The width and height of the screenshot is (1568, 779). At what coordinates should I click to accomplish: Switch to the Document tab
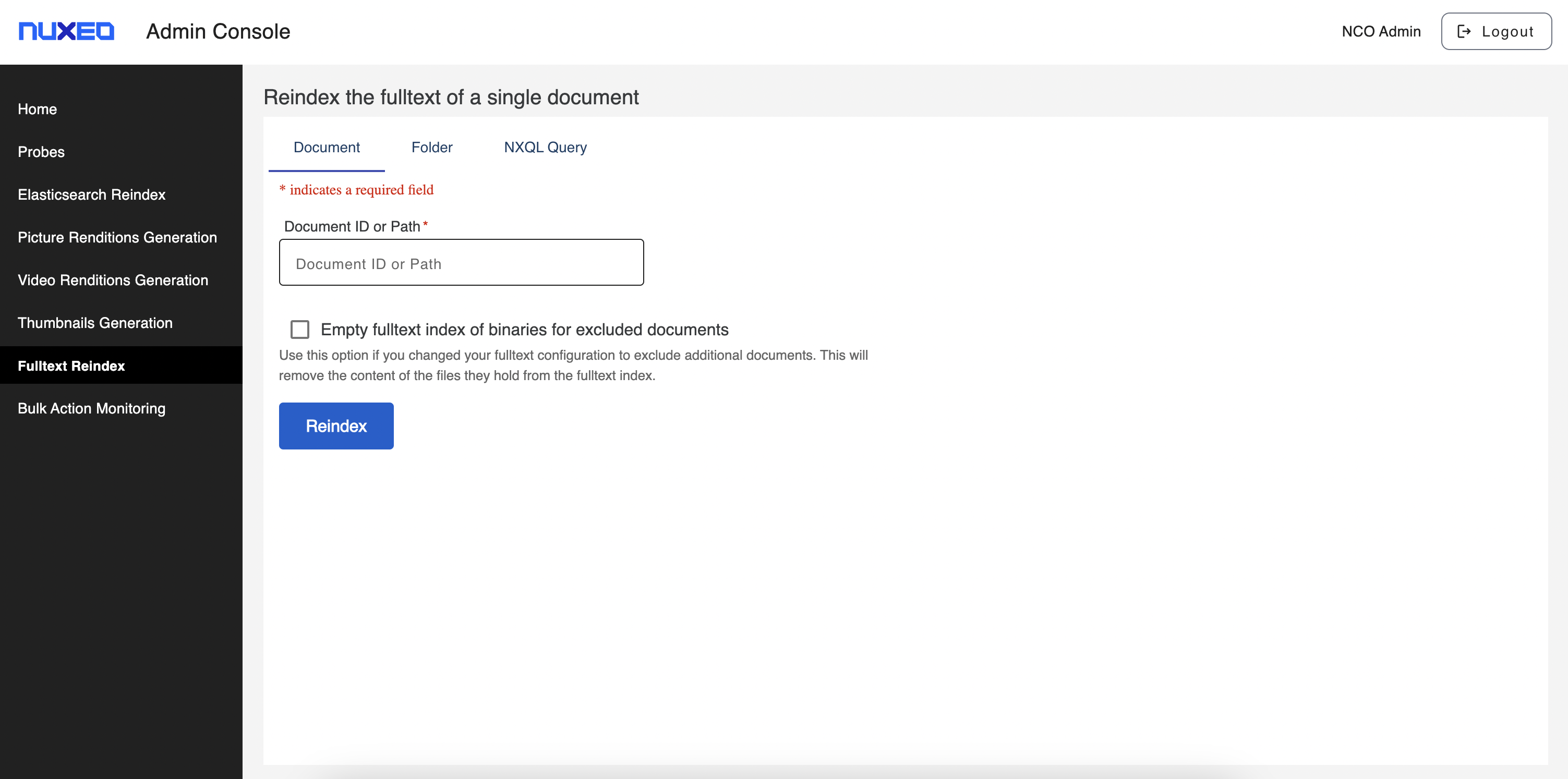click(326, 147)
